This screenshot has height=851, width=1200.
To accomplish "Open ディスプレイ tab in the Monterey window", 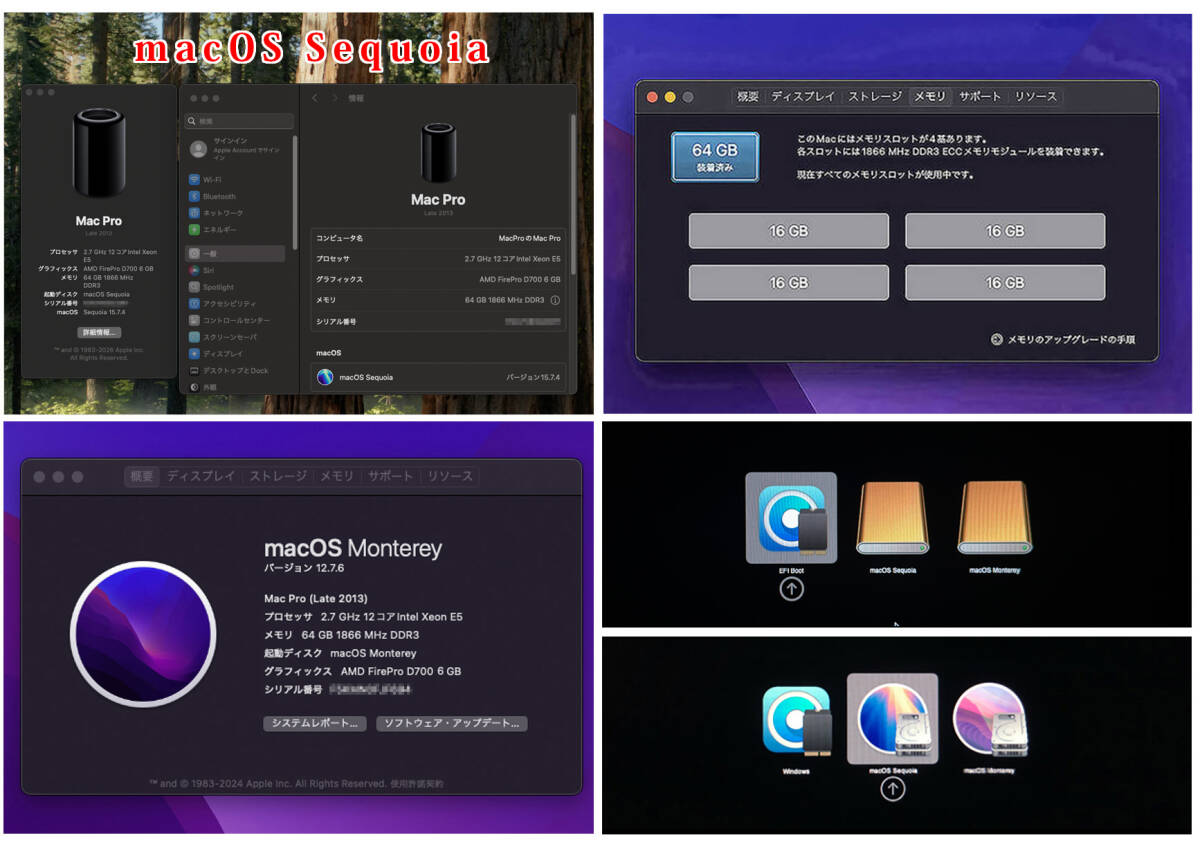I will pos(201,476).
